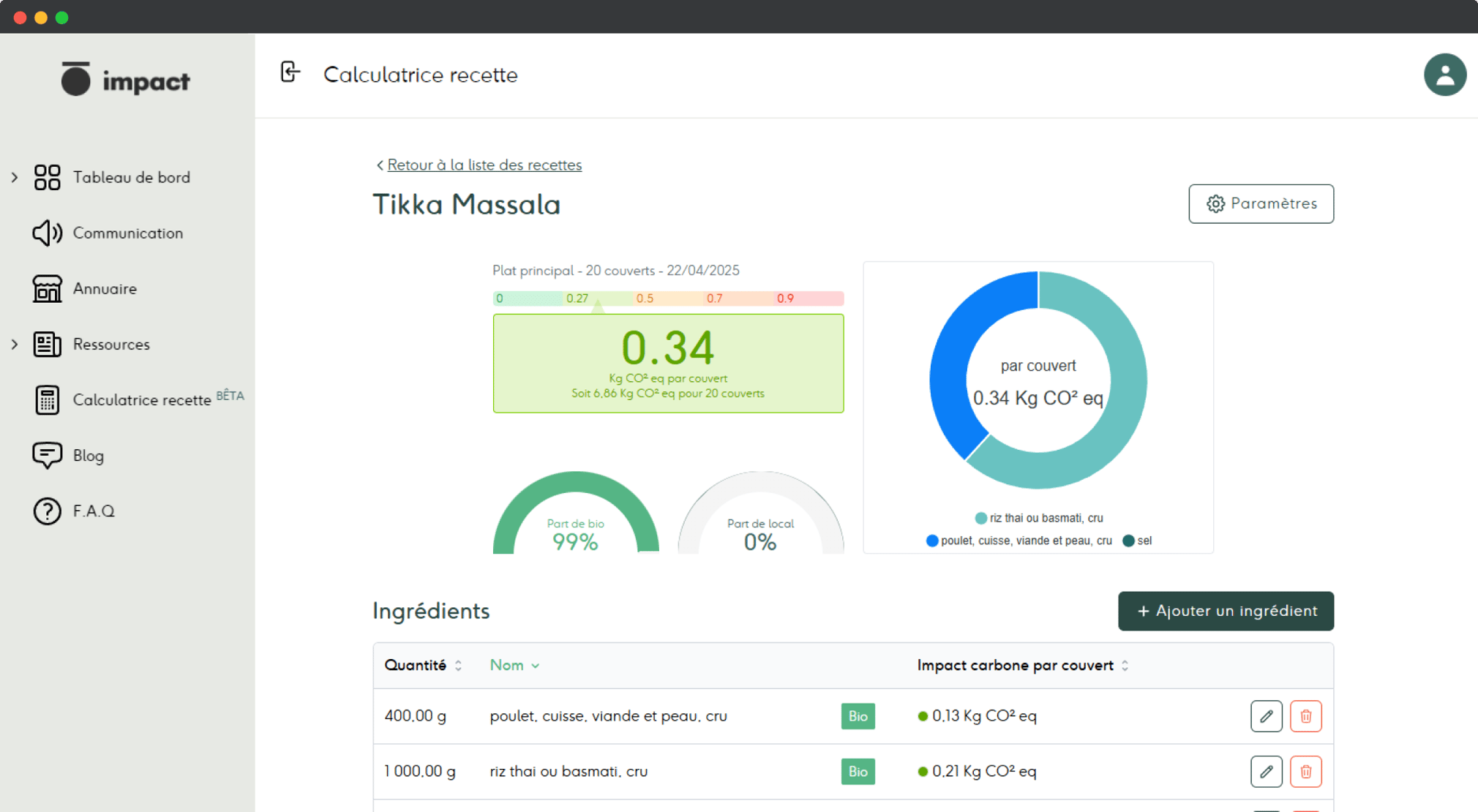Image resolution: width=1478 pixels, height=812 pixels.
Task: Toggle riz thai legend item in chart
Action: tap(1038, 518)
